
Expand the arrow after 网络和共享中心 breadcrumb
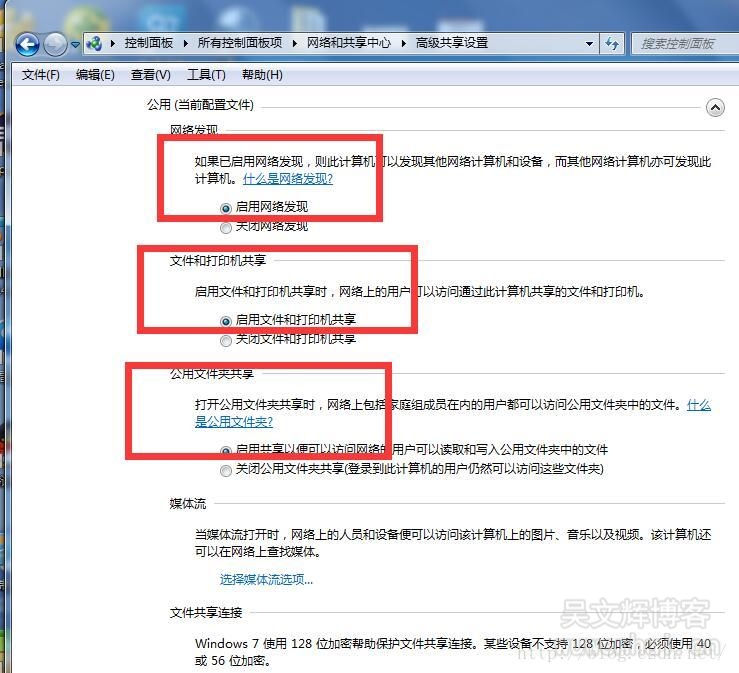pyautogui.click(x=405, y=43)
